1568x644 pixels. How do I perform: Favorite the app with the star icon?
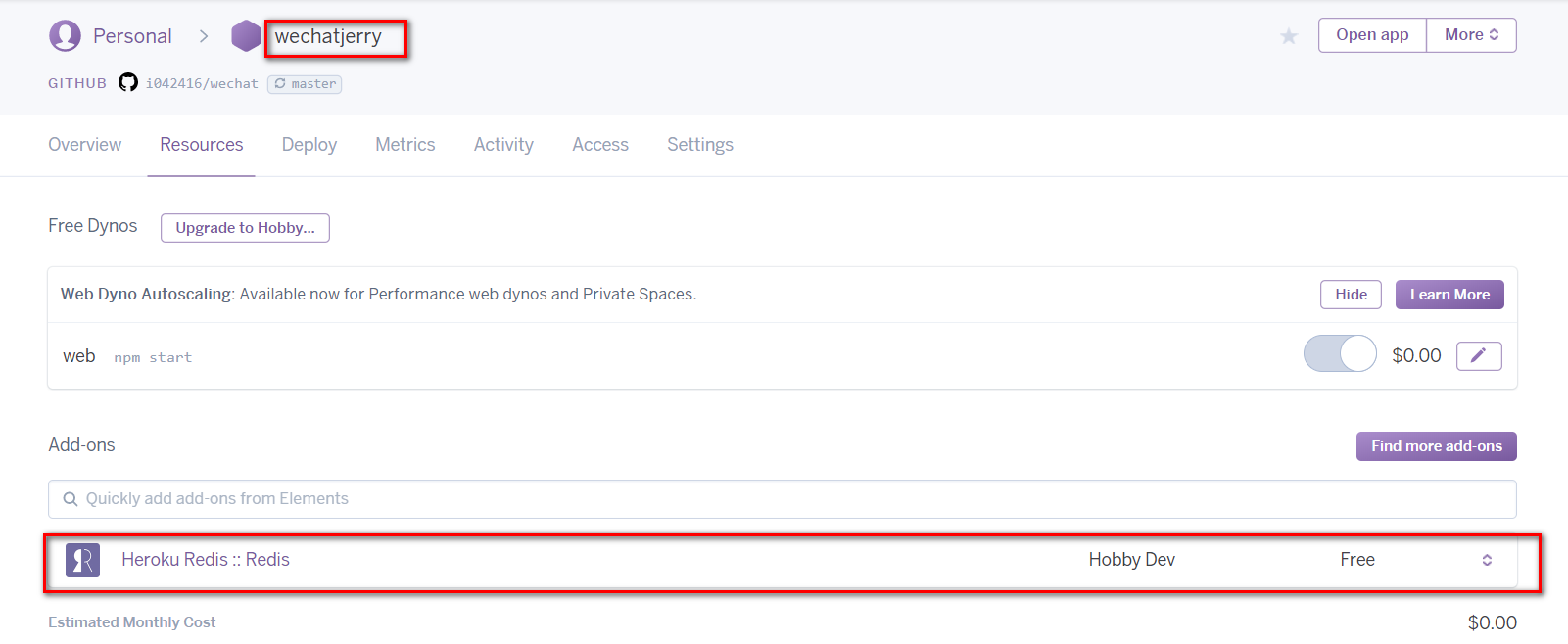[1289, 36]
